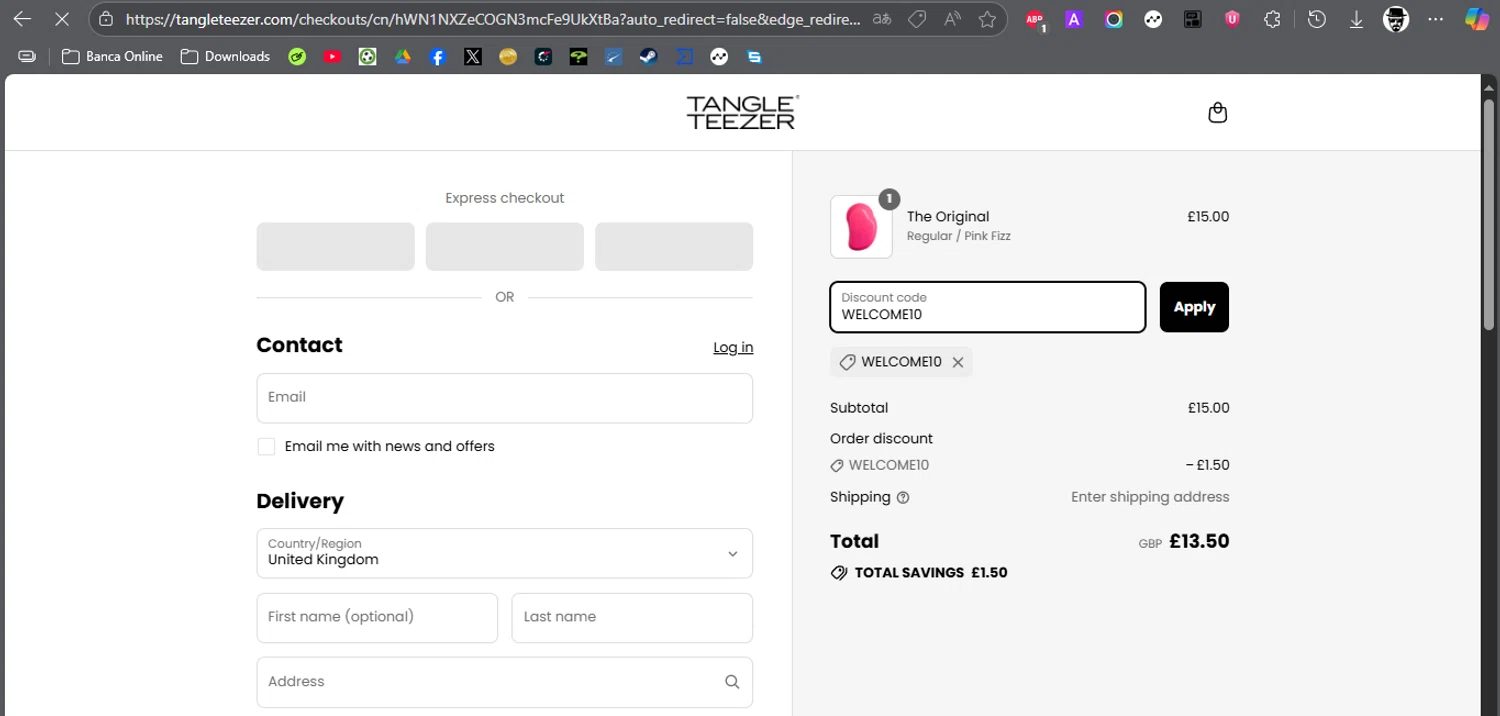1500x716 pixels.
Task: Open the shopping price tag icon in address bar
Action: 916,19
